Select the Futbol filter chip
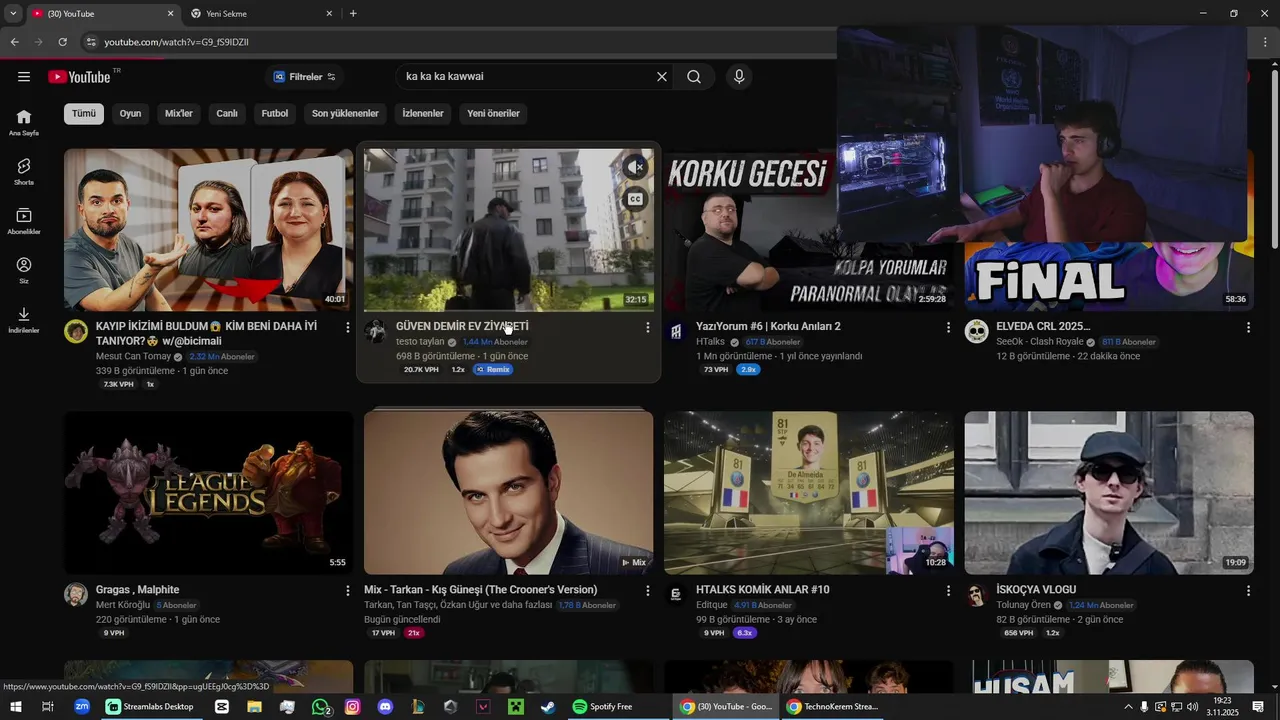Image resolution: width=1280 pixels, height=720 pixels. pyautogui.click(x=275, y=113)
